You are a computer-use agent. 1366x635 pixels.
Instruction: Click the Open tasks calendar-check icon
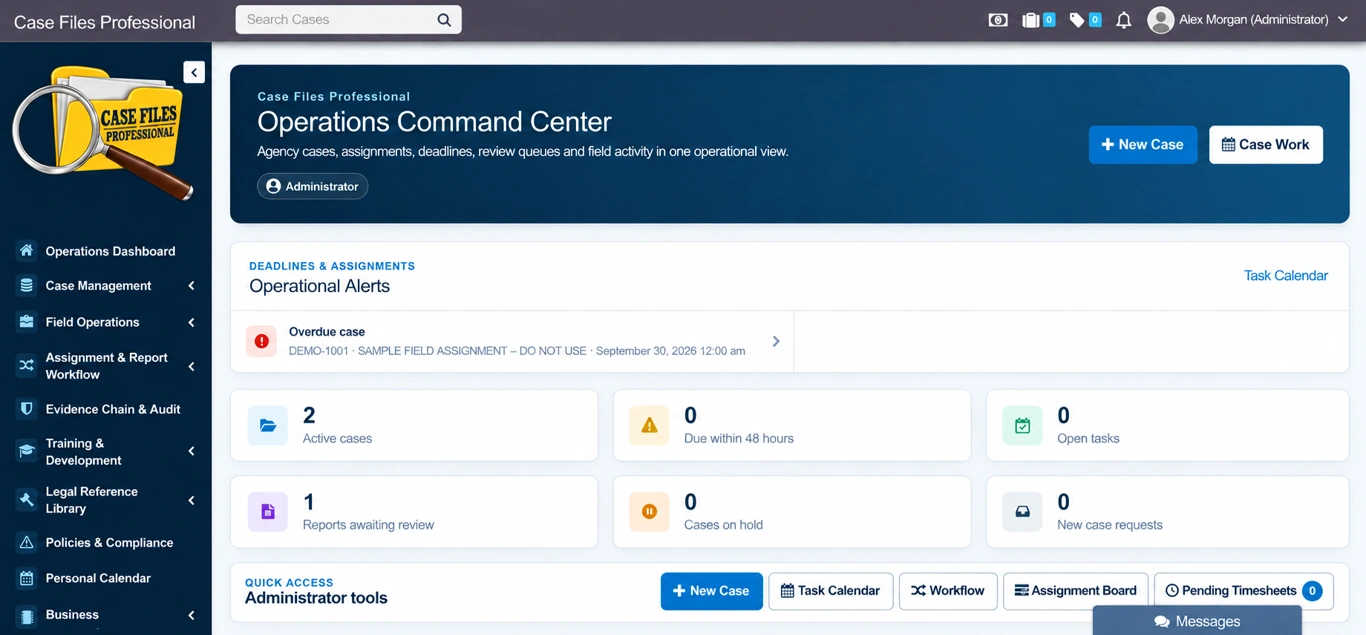coord(1022,426)
